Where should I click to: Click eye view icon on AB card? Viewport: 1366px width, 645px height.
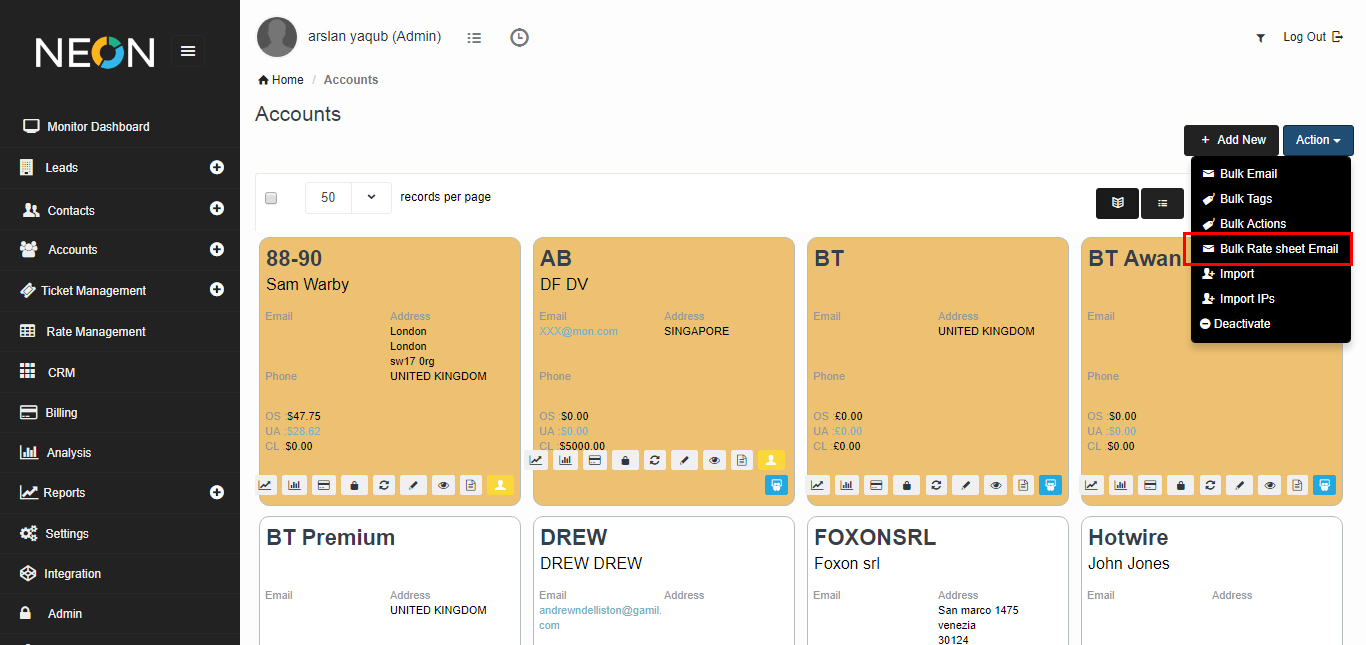tap(713, 460)
